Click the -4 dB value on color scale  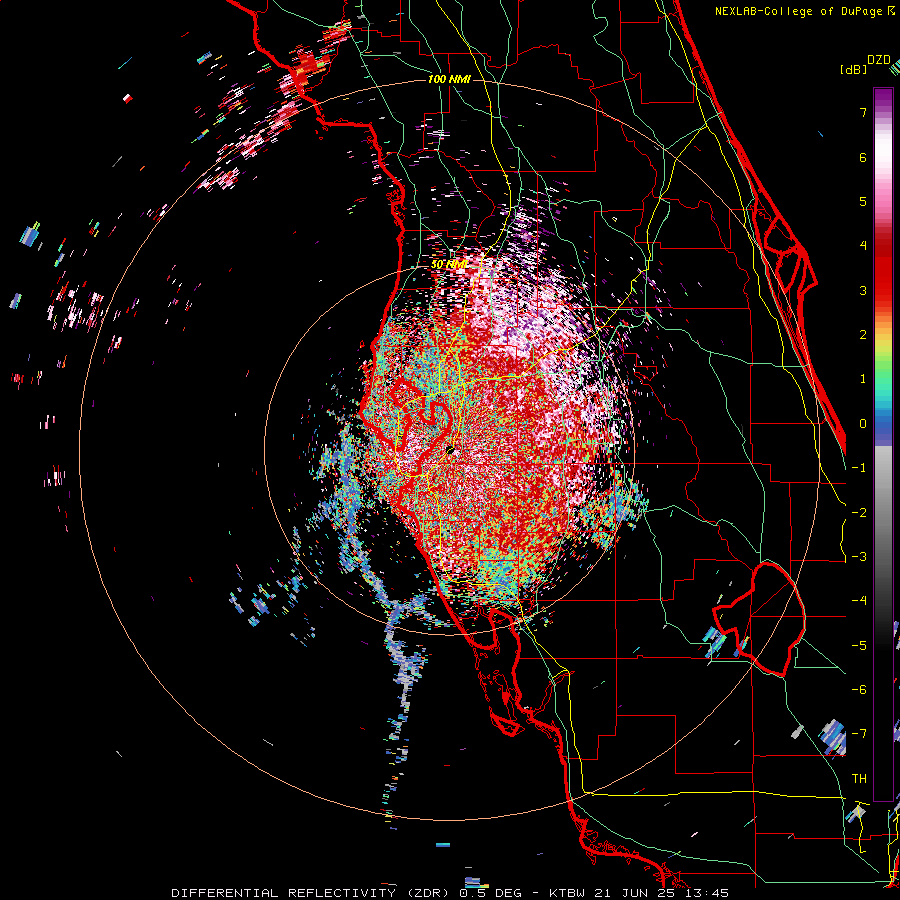[859, 601]
